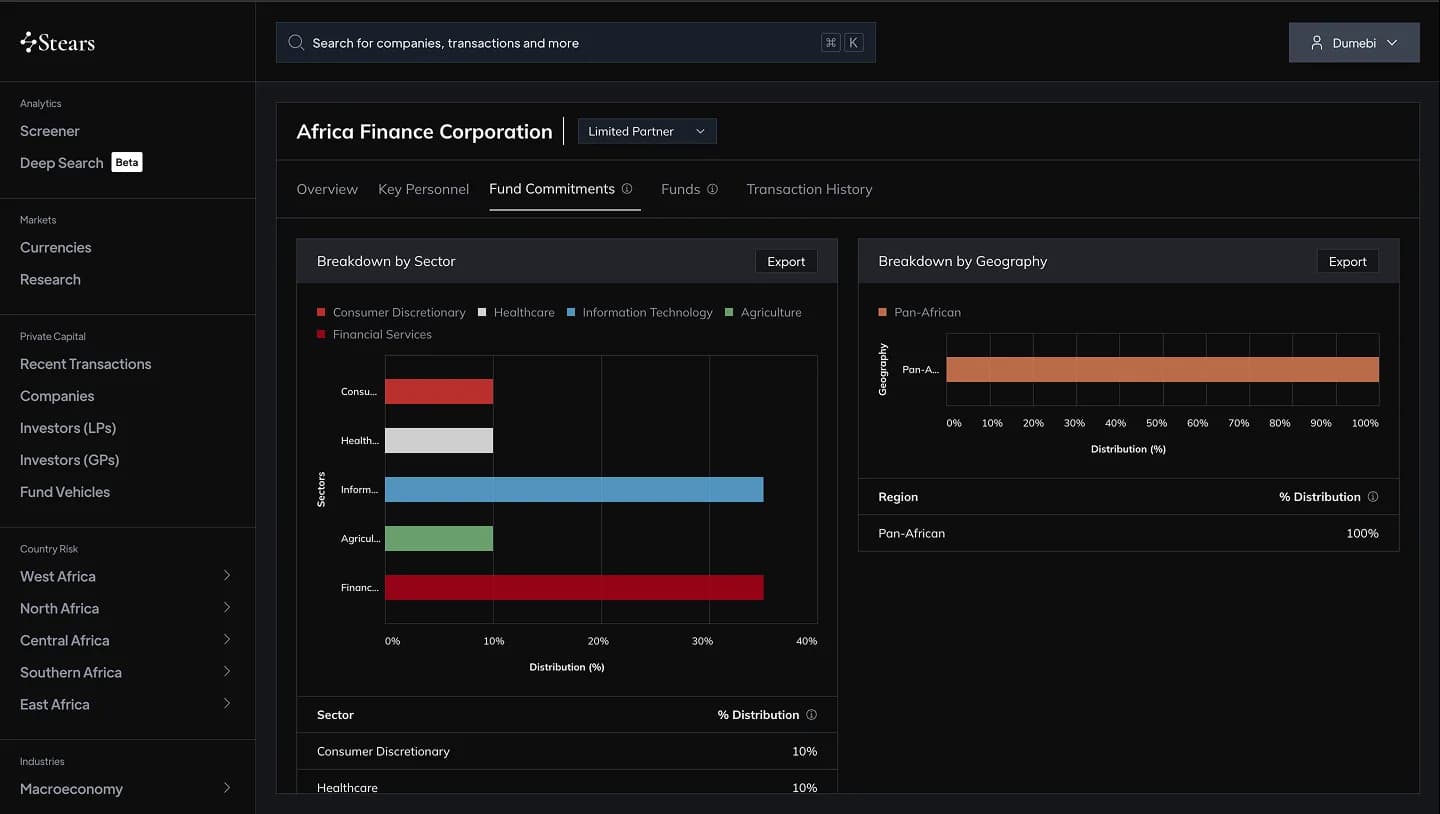Viewport: 1440px width, 814px height.
Task: Go to Currencies under Markets
Action: tap(56, 247)
